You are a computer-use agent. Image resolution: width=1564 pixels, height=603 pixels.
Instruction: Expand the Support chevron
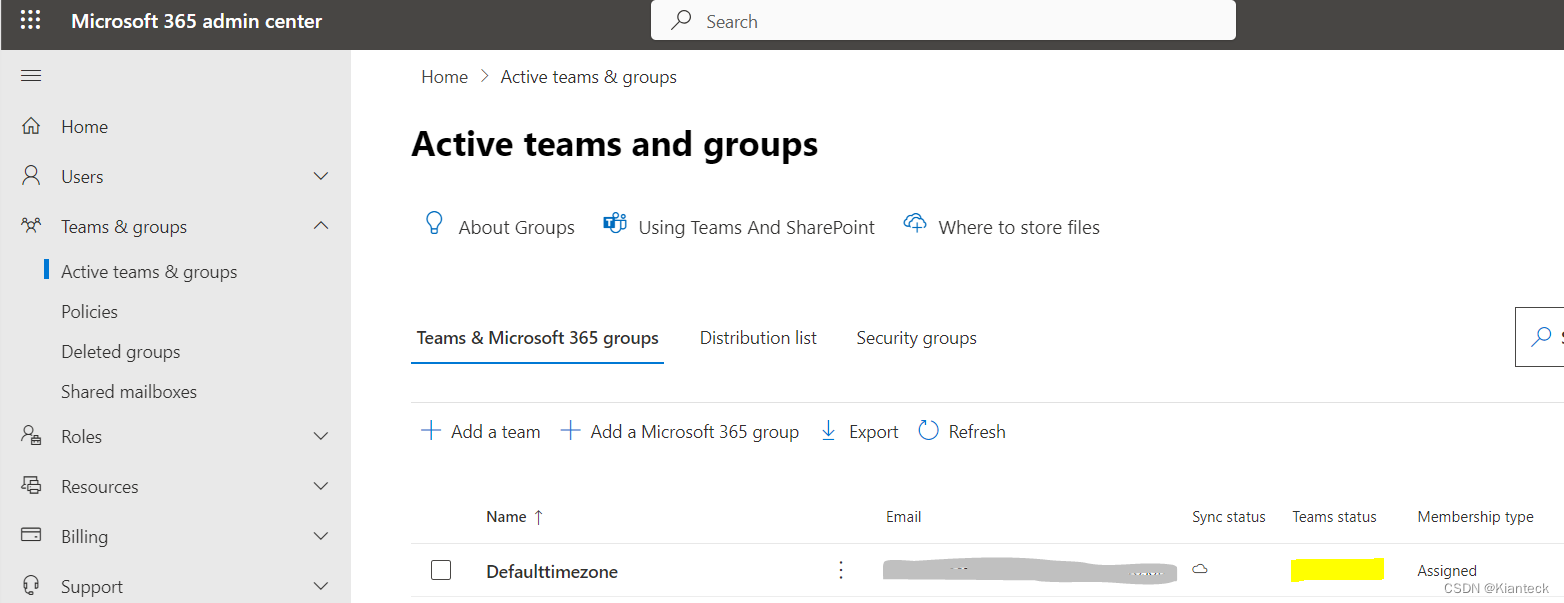tap(321, 586)
